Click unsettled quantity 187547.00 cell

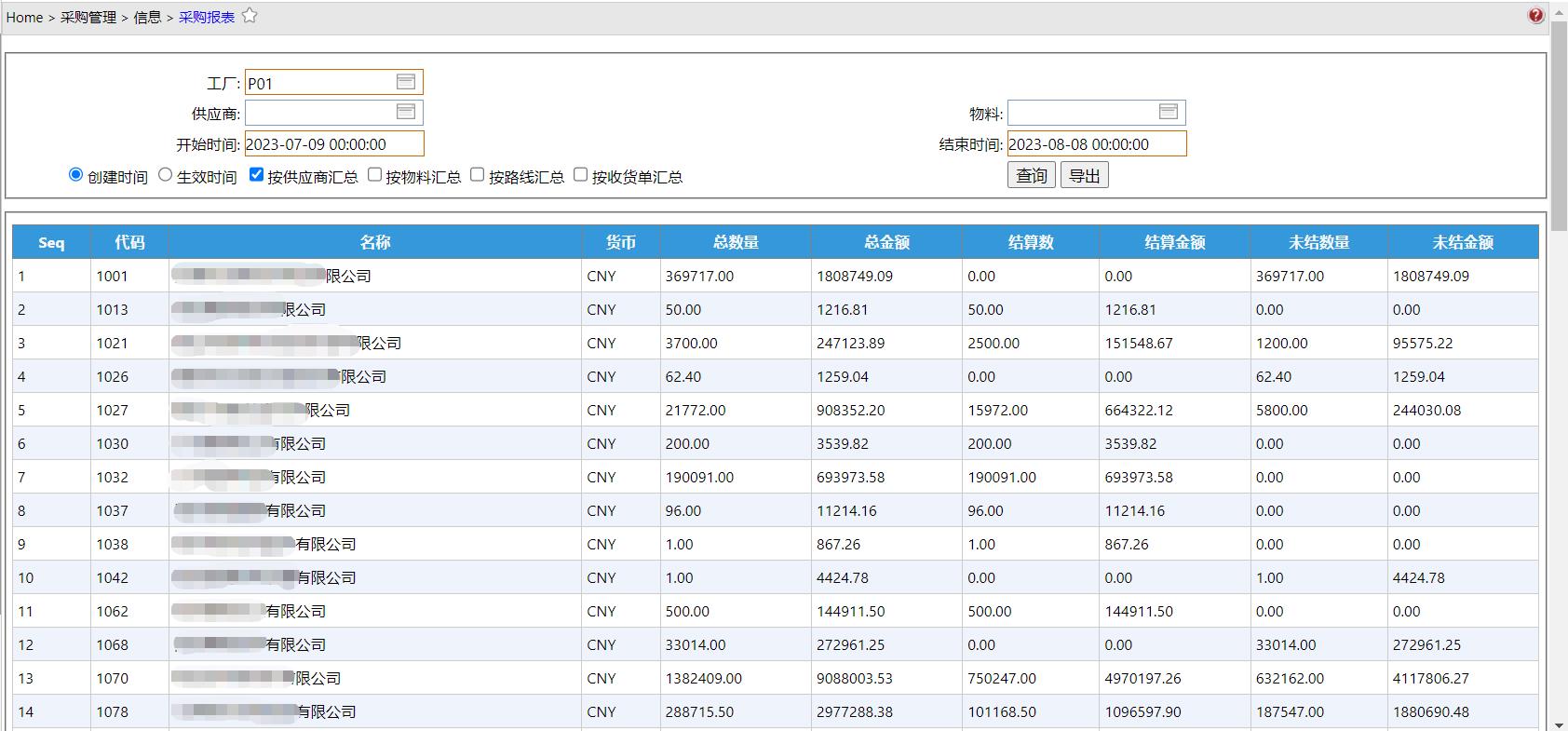[x=1319, y=711]
